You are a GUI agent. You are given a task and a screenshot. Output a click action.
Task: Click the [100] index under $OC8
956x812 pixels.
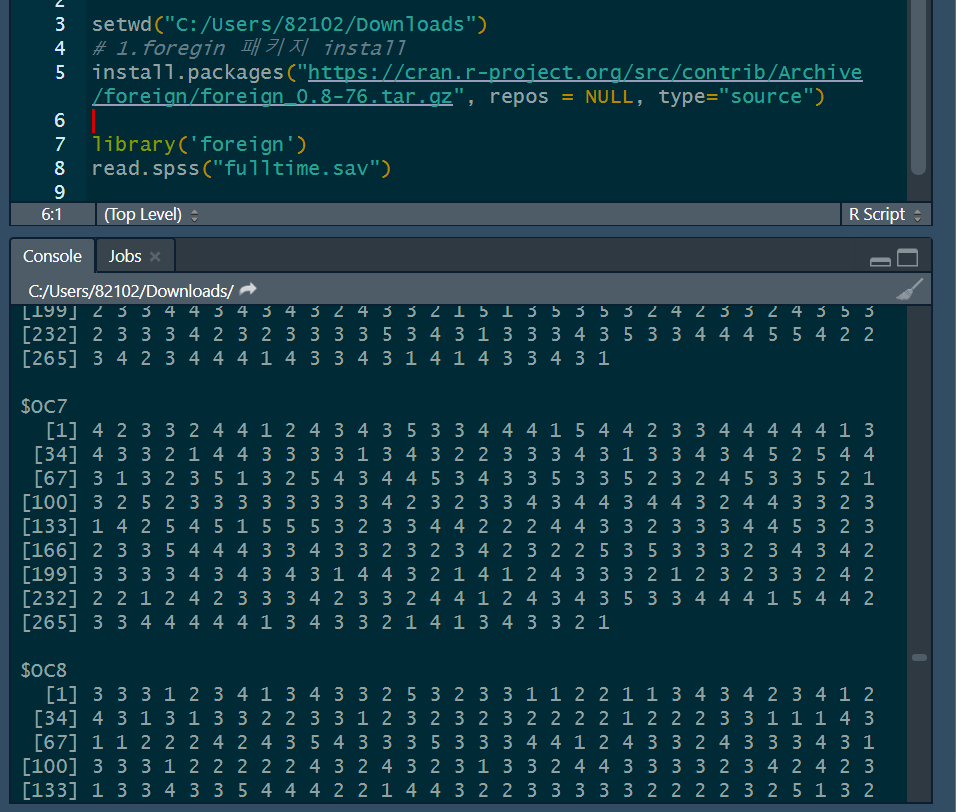tap(50, 766)
